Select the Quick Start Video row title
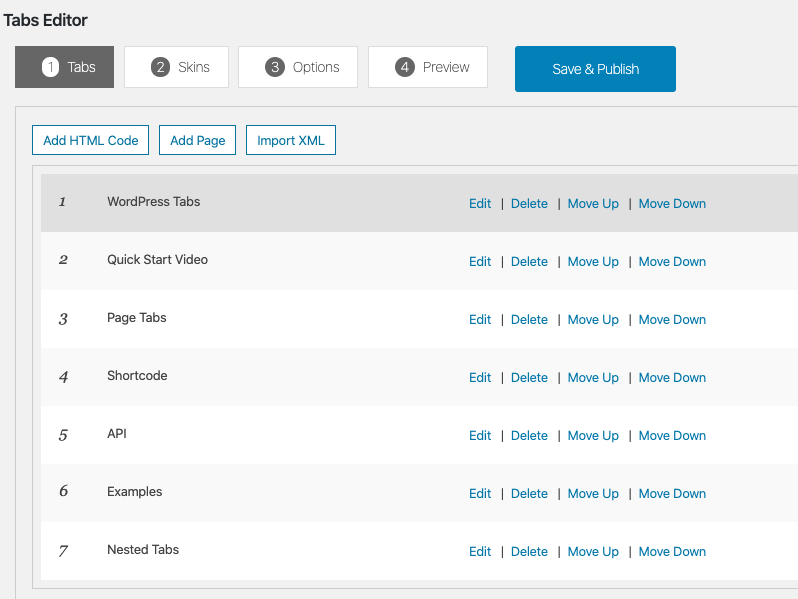 157,259
